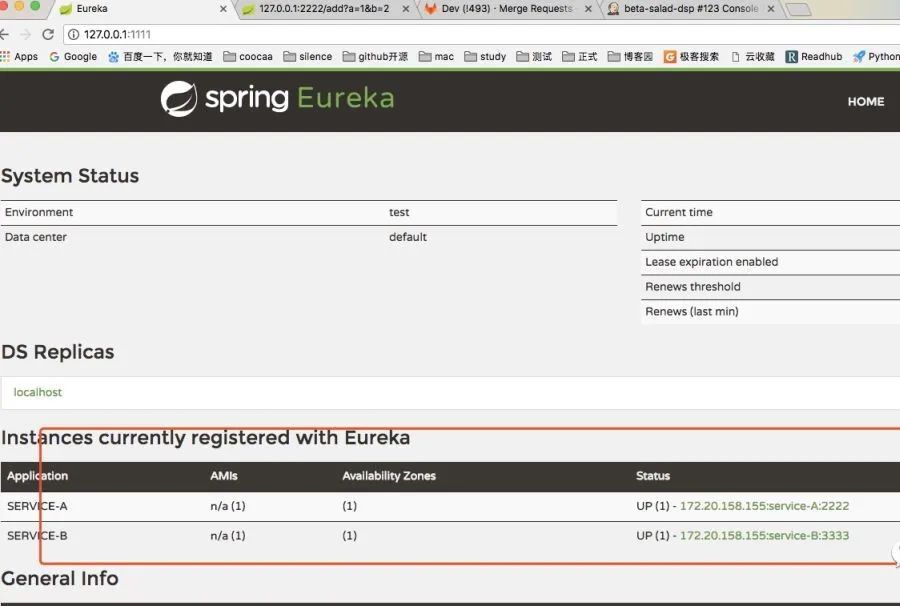
Task: Open the Readhub bookmark
Action: (814, 56)
